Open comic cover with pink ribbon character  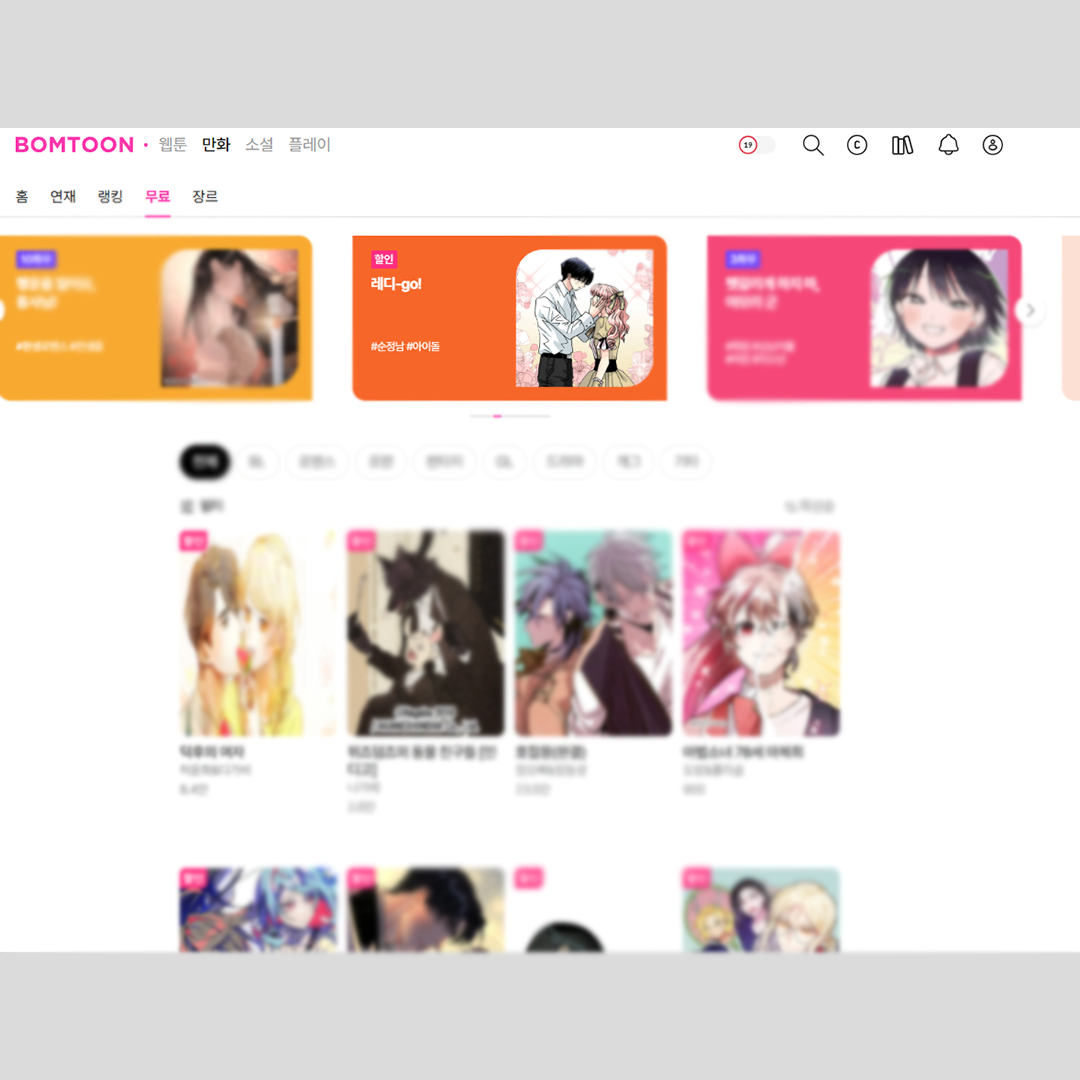coord(760,633)
